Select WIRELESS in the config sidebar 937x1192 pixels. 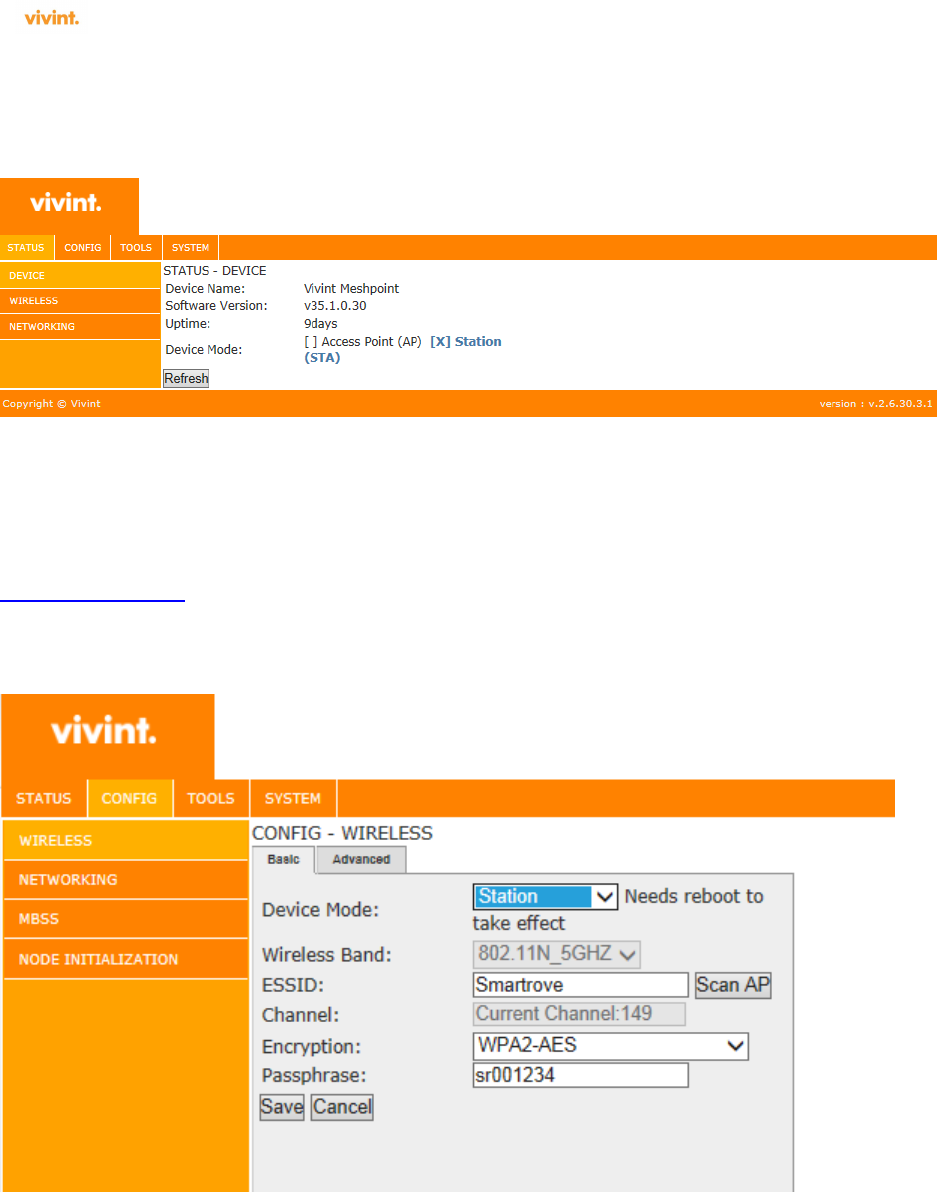126,841
